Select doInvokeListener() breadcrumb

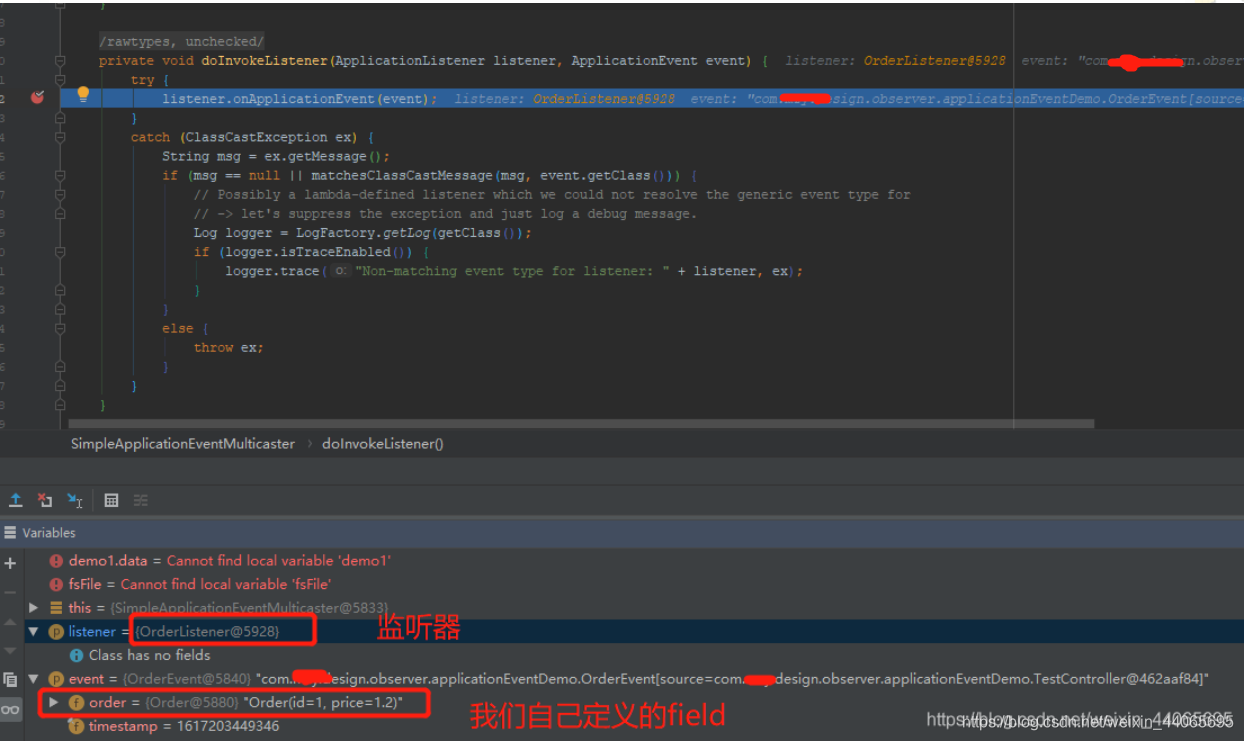coord(383,443)
